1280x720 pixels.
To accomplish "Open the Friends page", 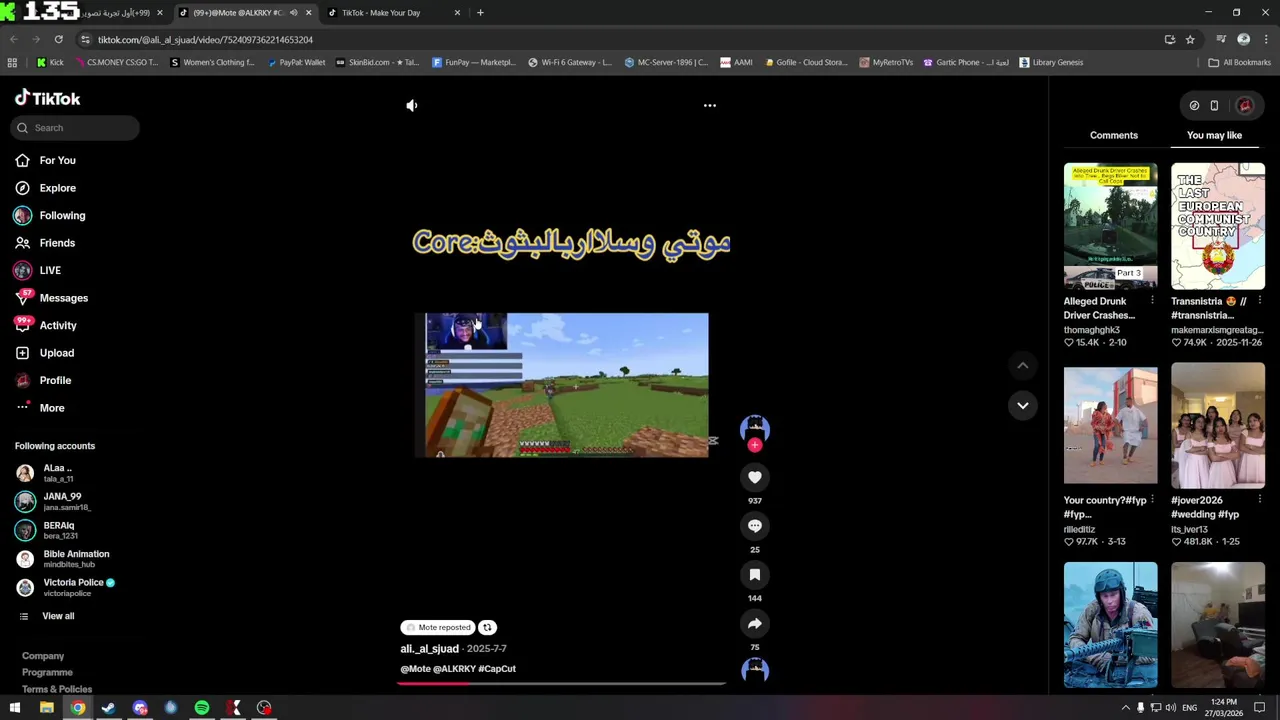I will [45, 243].
